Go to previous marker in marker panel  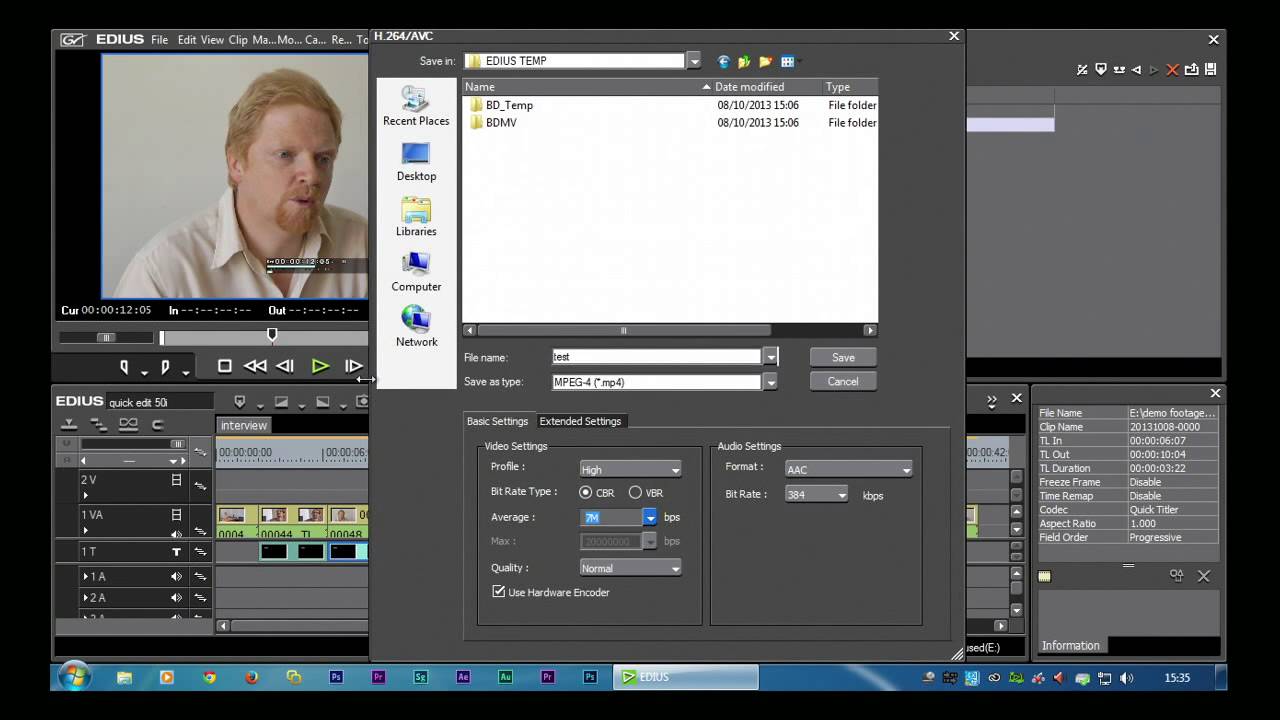click(x=1137, y=69)
